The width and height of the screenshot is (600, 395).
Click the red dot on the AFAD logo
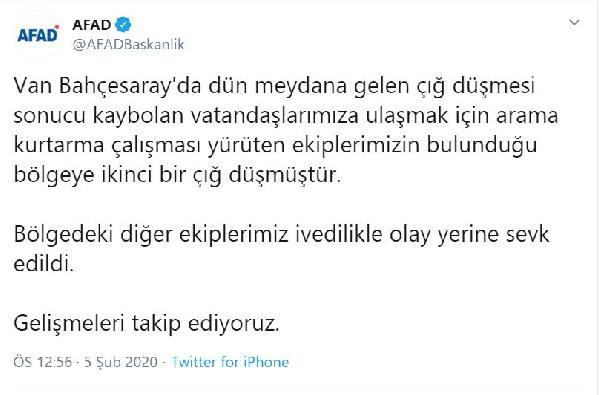[57, 27]
